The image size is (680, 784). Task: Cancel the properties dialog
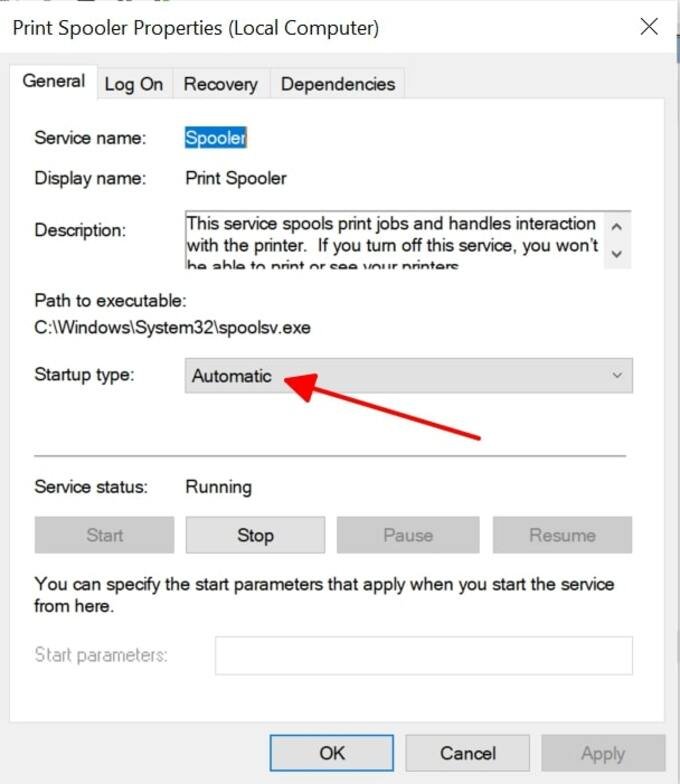point(468,753)
